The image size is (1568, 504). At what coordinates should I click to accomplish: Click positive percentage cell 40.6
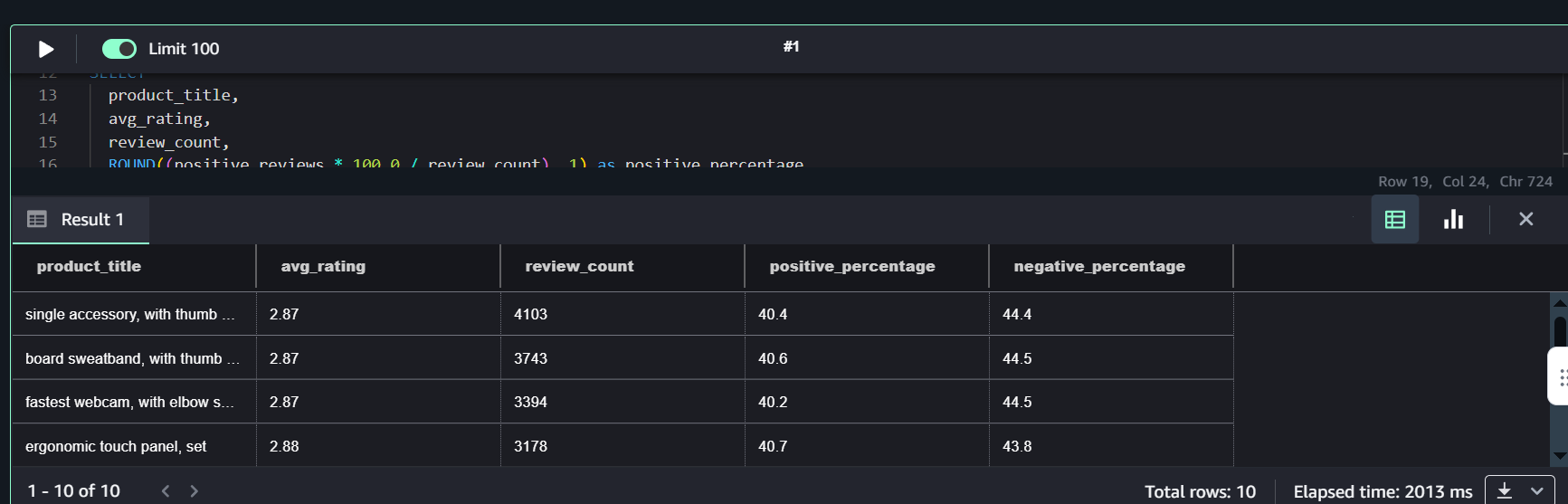pos(867,358)
